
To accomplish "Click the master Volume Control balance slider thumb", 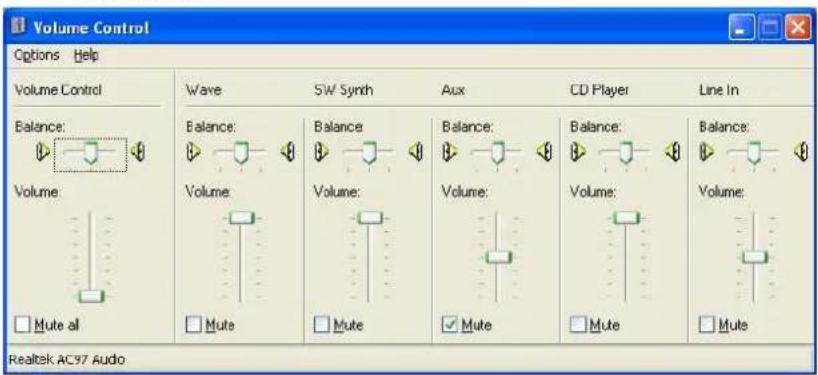I will [x=91, y=152].
